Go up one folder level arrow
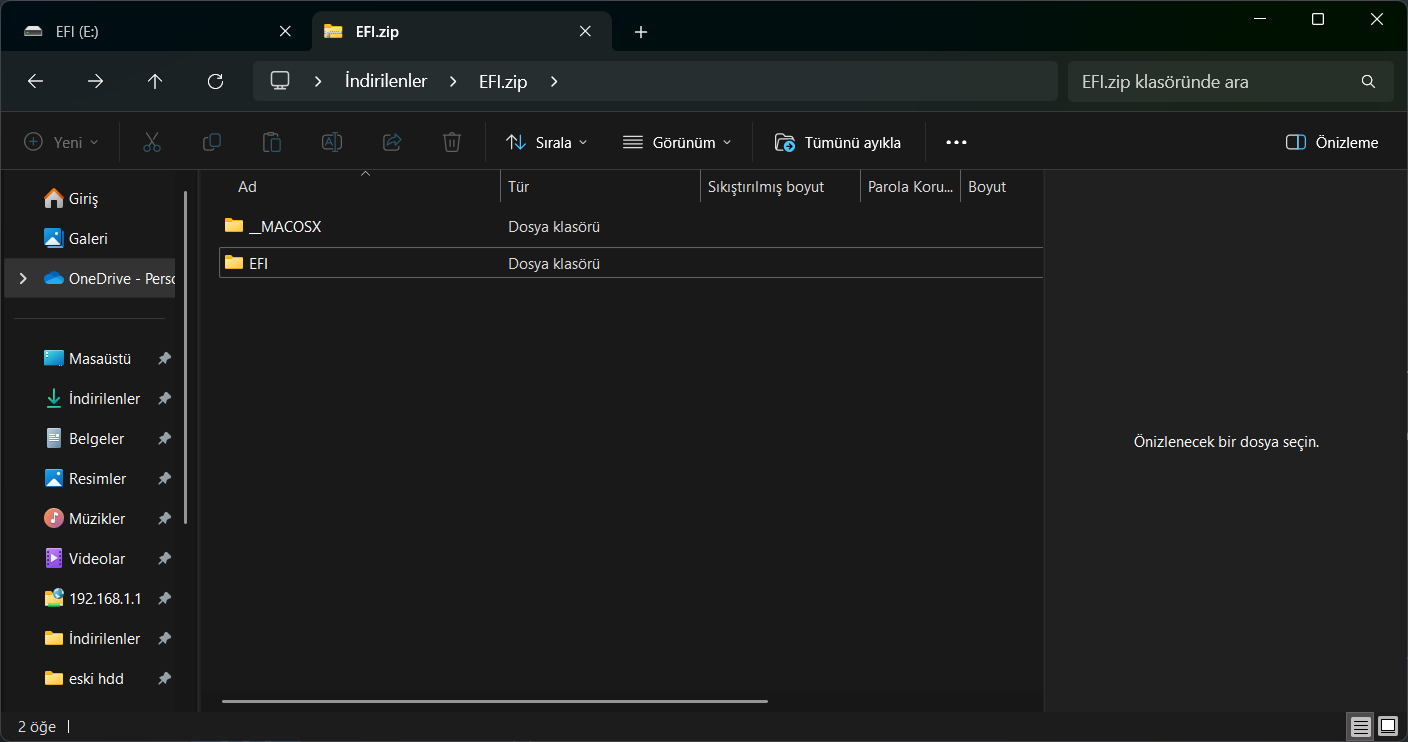 tap(155, 82)
